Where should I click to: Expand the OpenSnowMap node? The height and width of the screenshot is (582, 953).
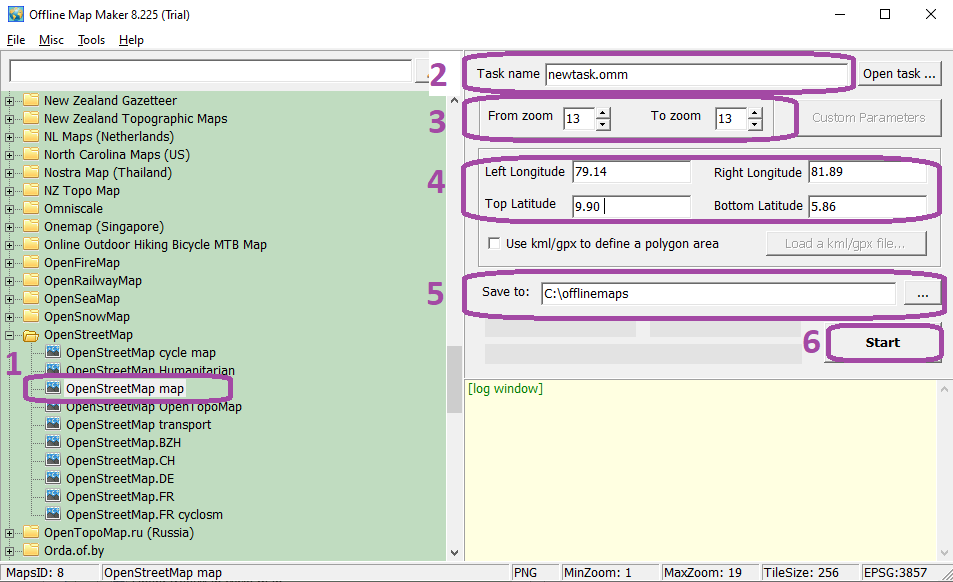coord(9,317)
